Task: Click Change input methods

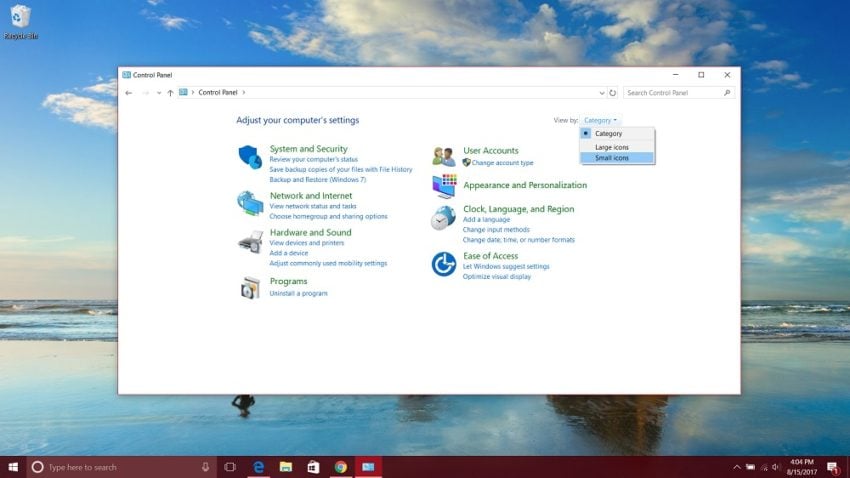Action: pos(496,230)
